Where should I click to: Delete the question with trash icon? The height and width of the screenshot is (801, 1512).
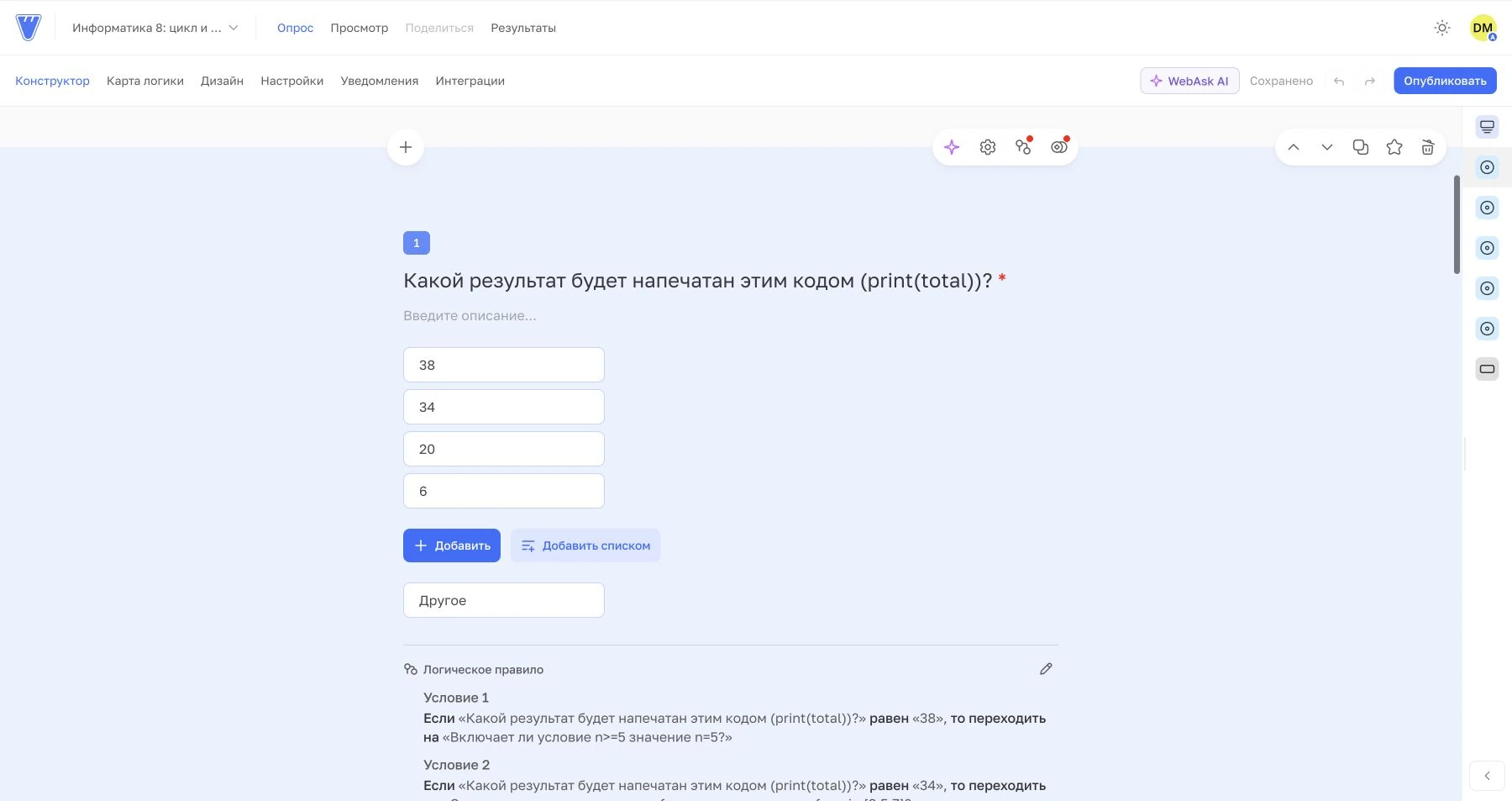pos(1427,147)
